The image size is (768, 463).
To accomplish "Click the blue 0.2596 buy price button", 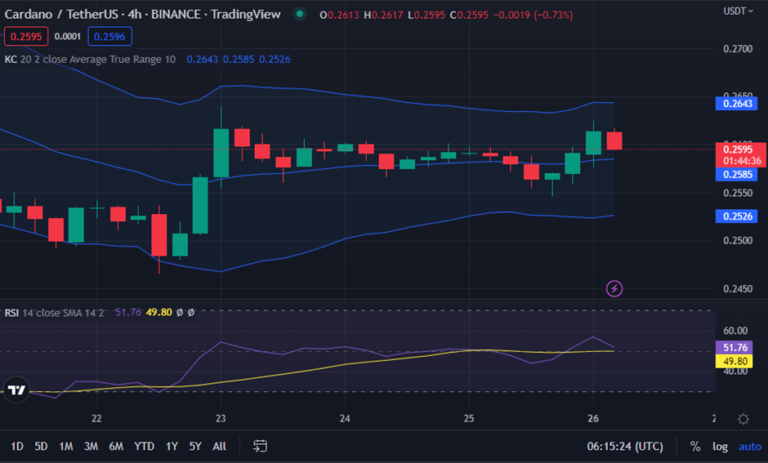I will 110,36.
